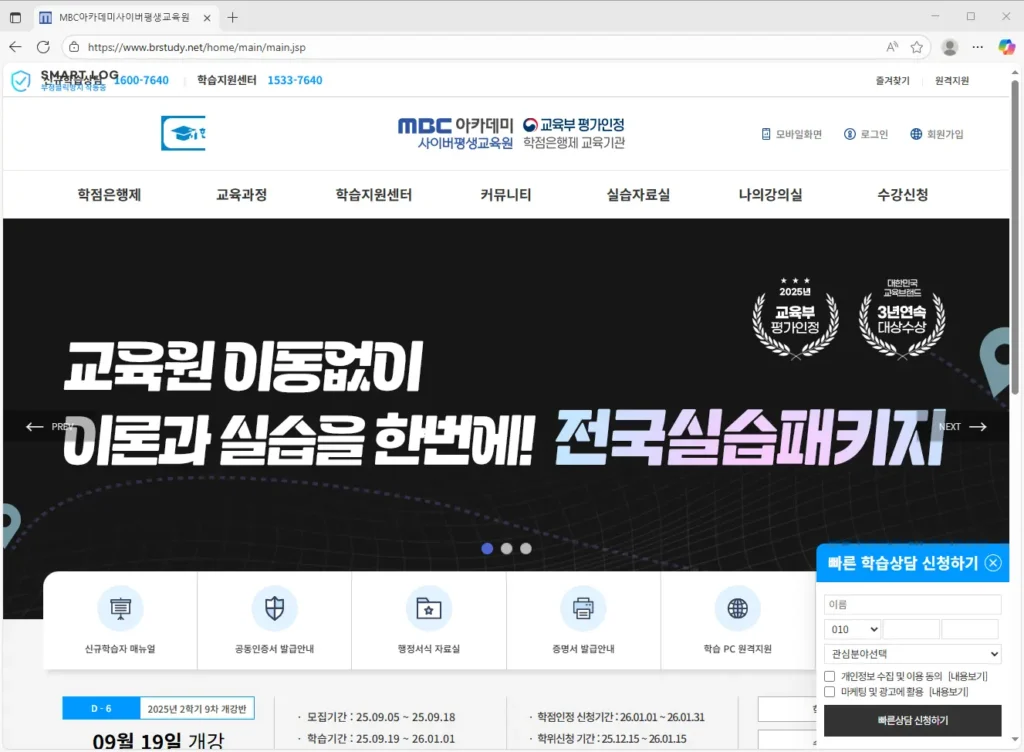Submit with 빠른상담 신청하기 button
The width and height of the screenshot is (1024, 752).
click(912, 721)
